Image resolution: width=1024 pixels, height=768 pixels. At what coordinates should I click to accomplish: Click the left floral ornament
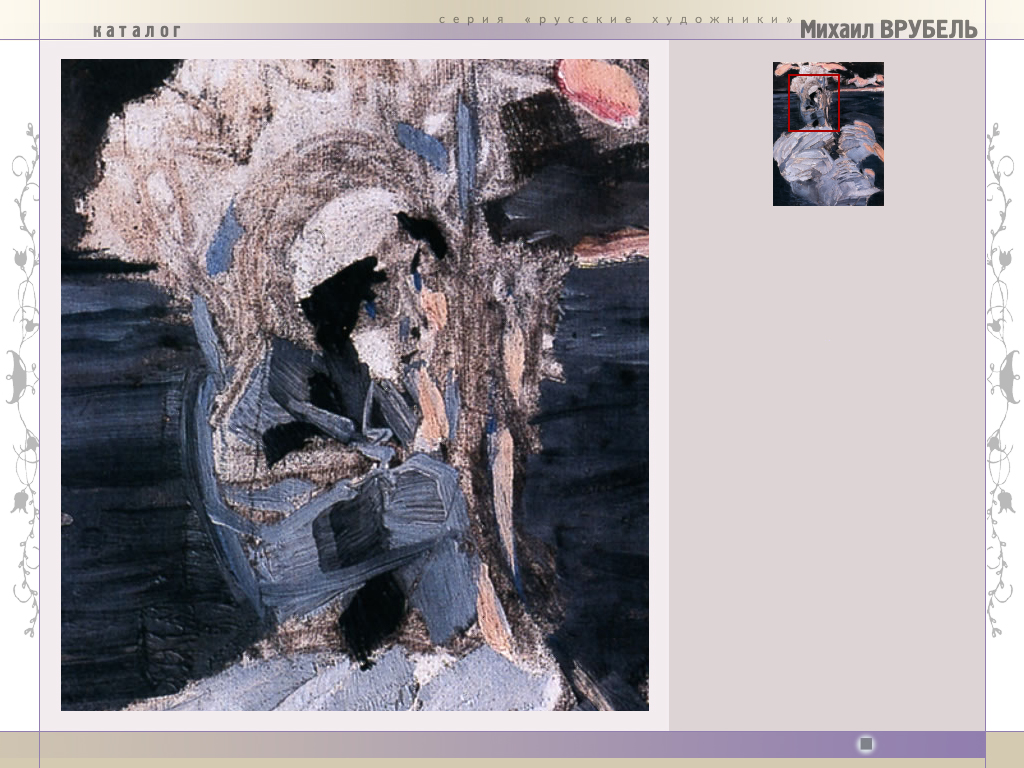point(22,380)
